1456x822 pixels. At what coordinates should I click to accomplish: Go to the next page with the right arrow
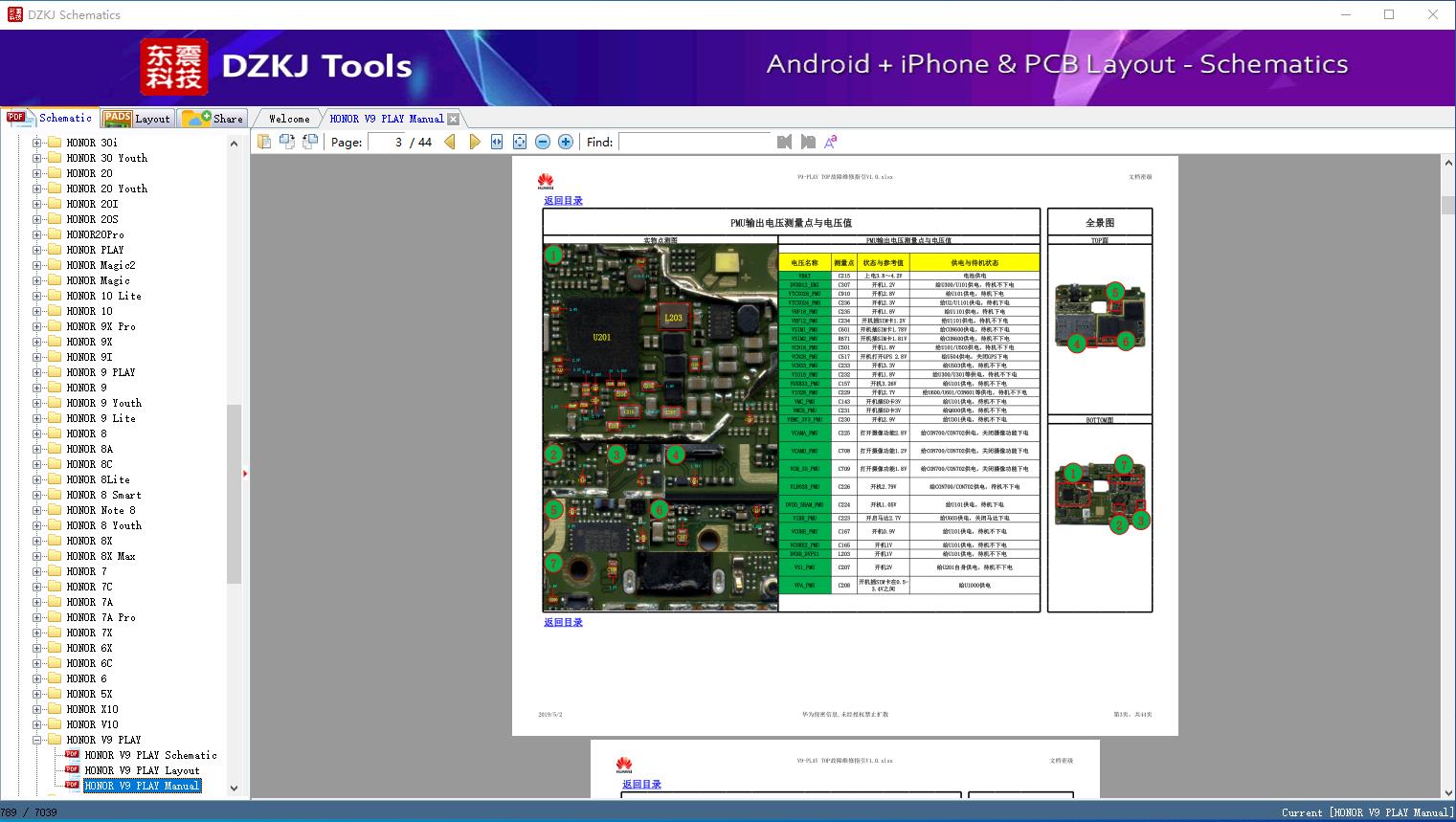(474, 142)
